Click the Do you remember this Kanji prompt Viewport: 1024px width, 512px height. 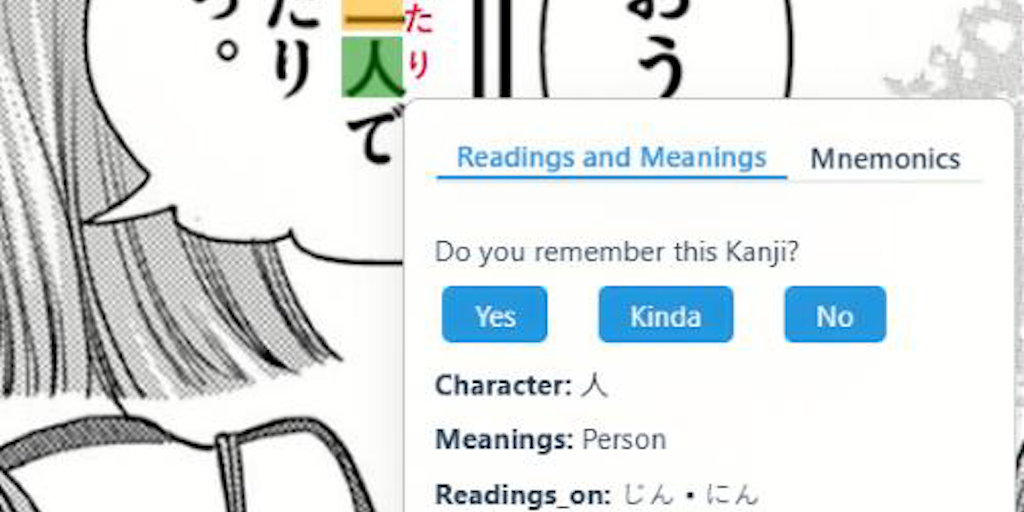(x=617, y=252)
